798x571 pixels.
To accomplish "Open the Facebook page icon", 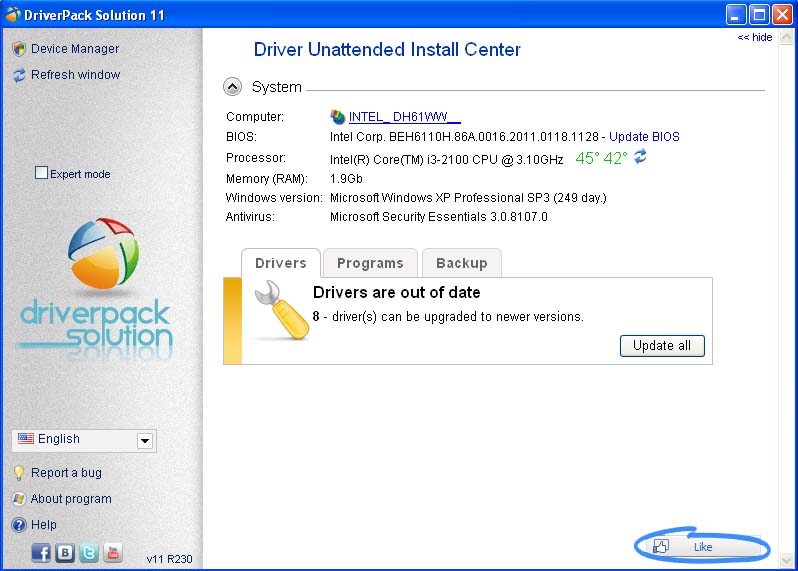I will click(41, 552).
